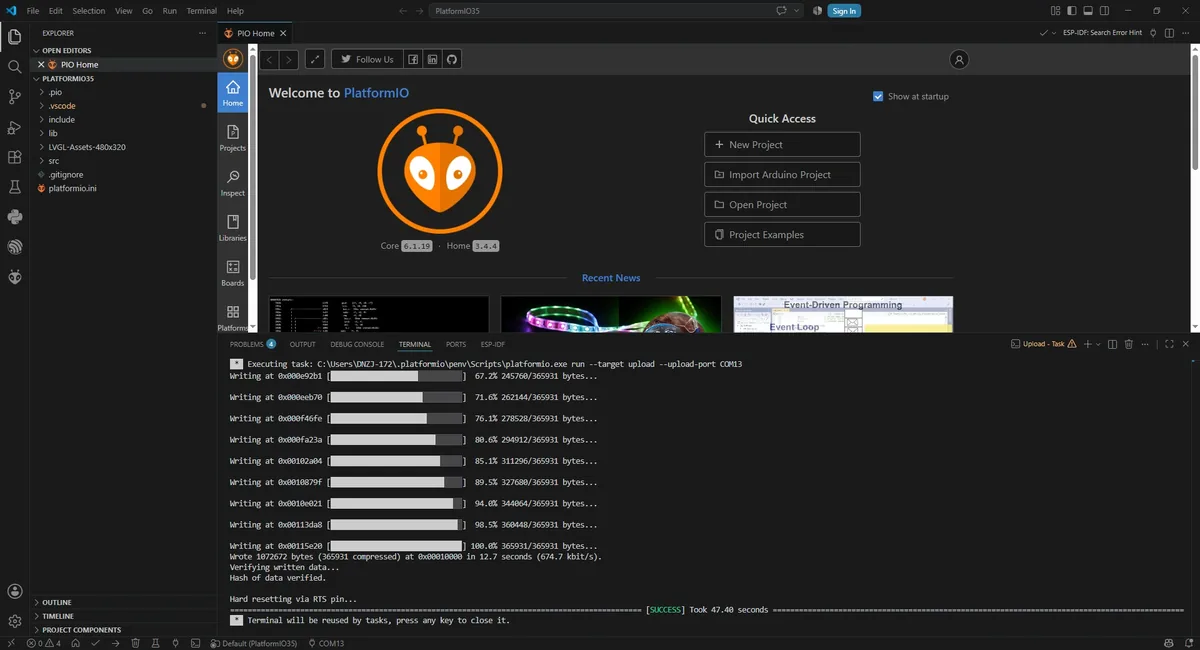Open the Selection menu
This screenshot has height=650, width=1200.
click(x=89, y=11)
